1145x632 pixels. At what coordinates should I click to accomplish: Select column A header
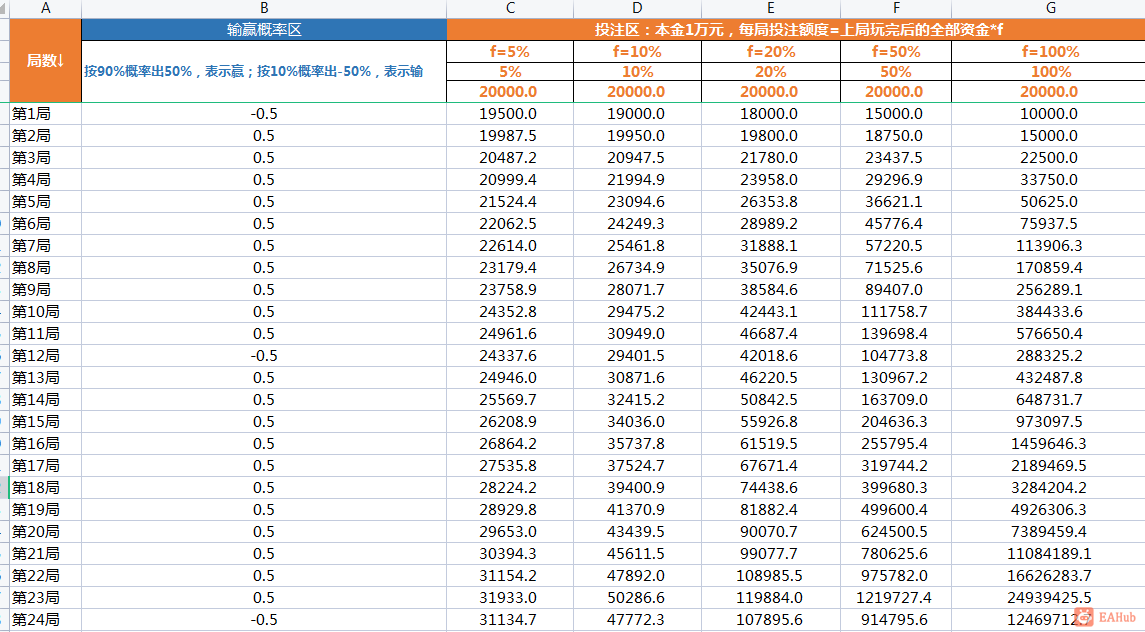pyautogui.click(x=45, y=8)
